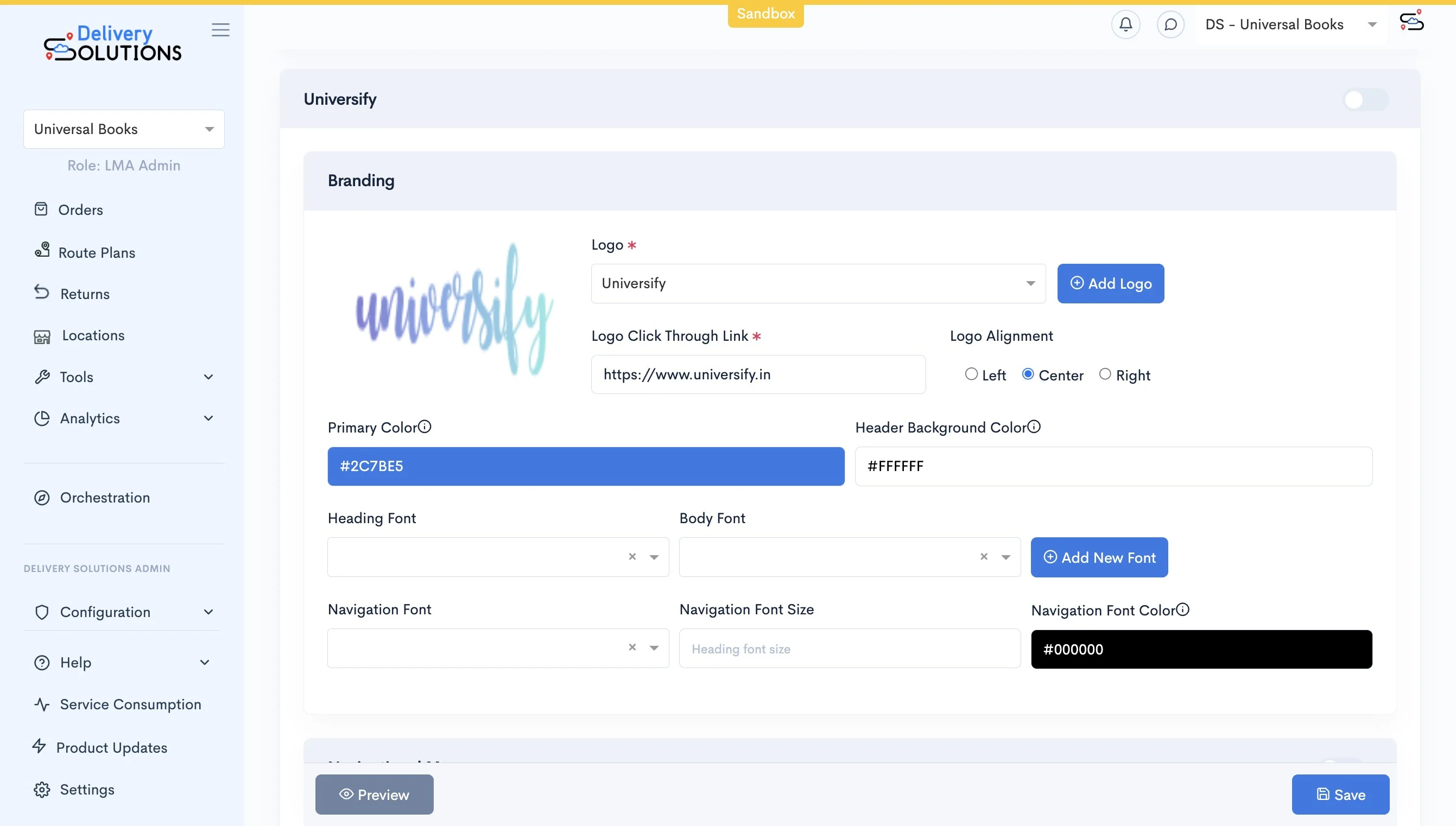Screen dimensions: 1456x826
Task: Click Logo Click Through Link field
Action: pyautogui.click(x=758, y=374)
